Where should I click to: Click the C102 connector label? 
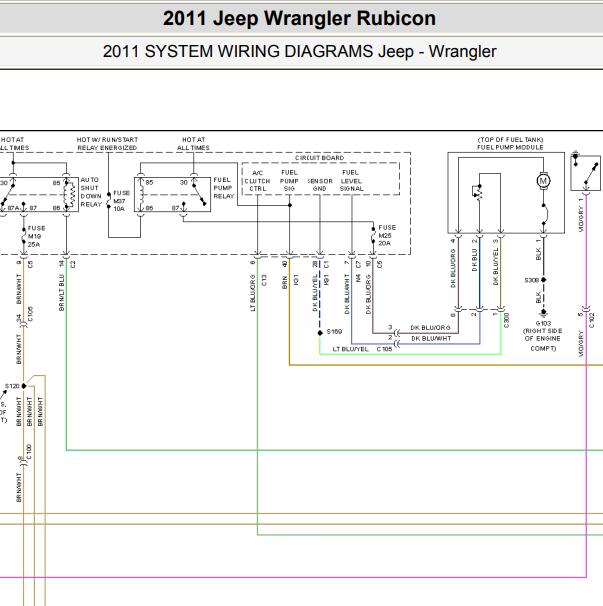[x=591, y=320]
